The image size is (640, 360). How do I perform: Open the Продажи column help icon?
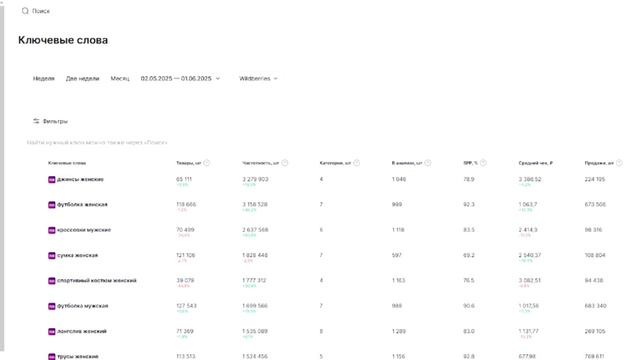click(619, 163)
